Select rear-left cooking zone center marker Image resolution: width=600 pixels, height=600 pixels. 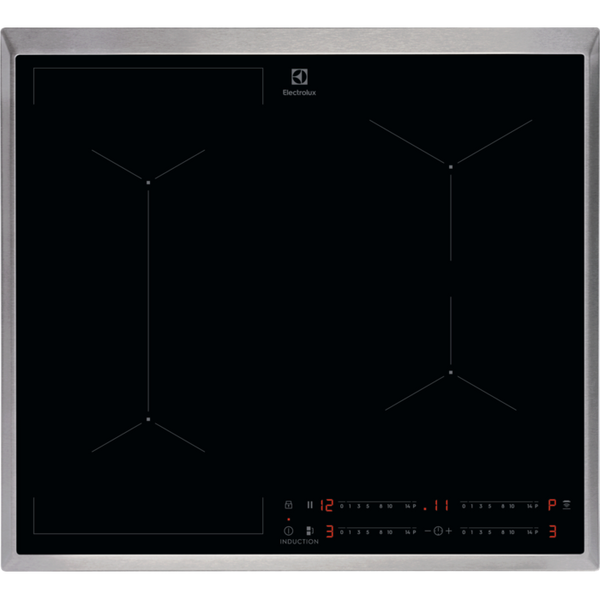click(148, 183)
